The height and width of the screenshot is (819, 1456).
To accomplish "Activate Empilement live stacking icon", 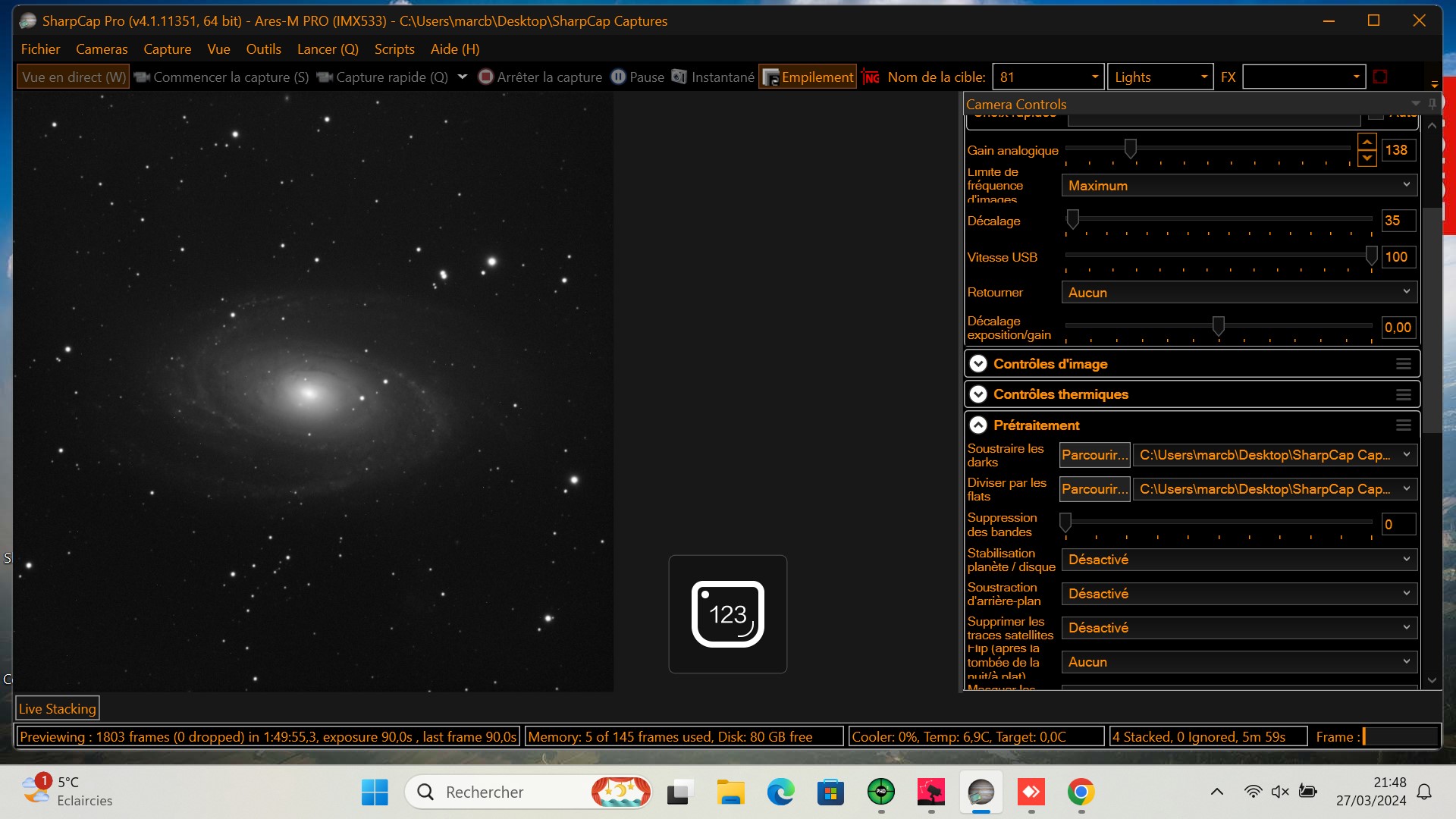I will [771, 77].
